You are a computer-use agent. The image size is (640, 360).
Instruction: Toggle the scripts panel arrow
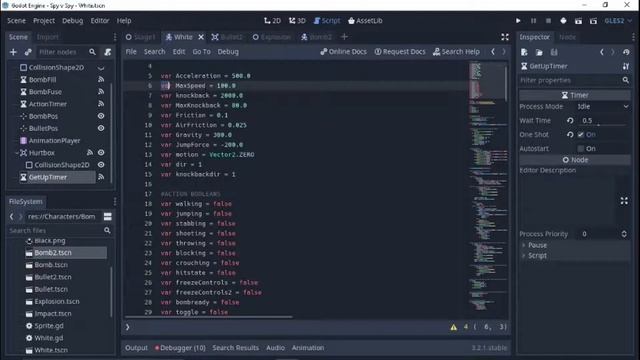coord(127,327)
